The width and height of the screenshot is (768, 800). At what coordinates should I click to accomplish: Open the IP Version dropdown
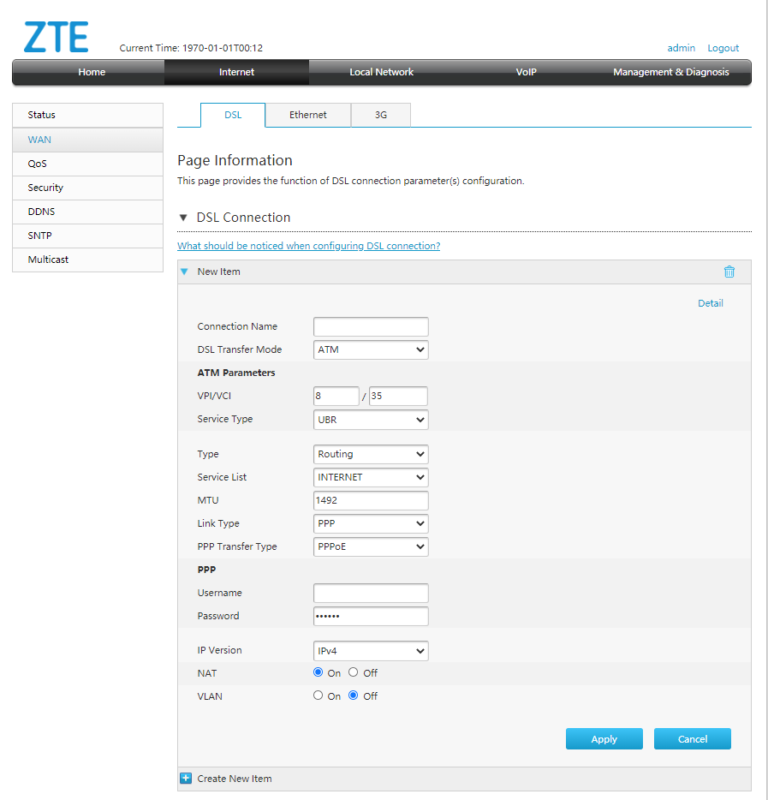pos(370,650)
